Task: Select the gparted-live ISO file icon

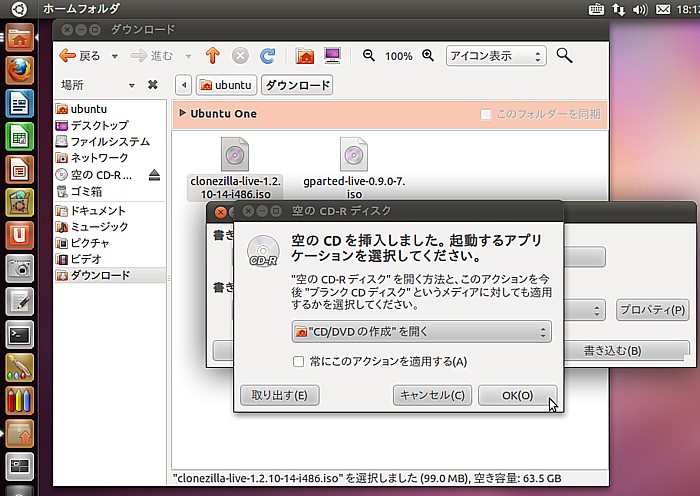Action: tap(354, 154)
